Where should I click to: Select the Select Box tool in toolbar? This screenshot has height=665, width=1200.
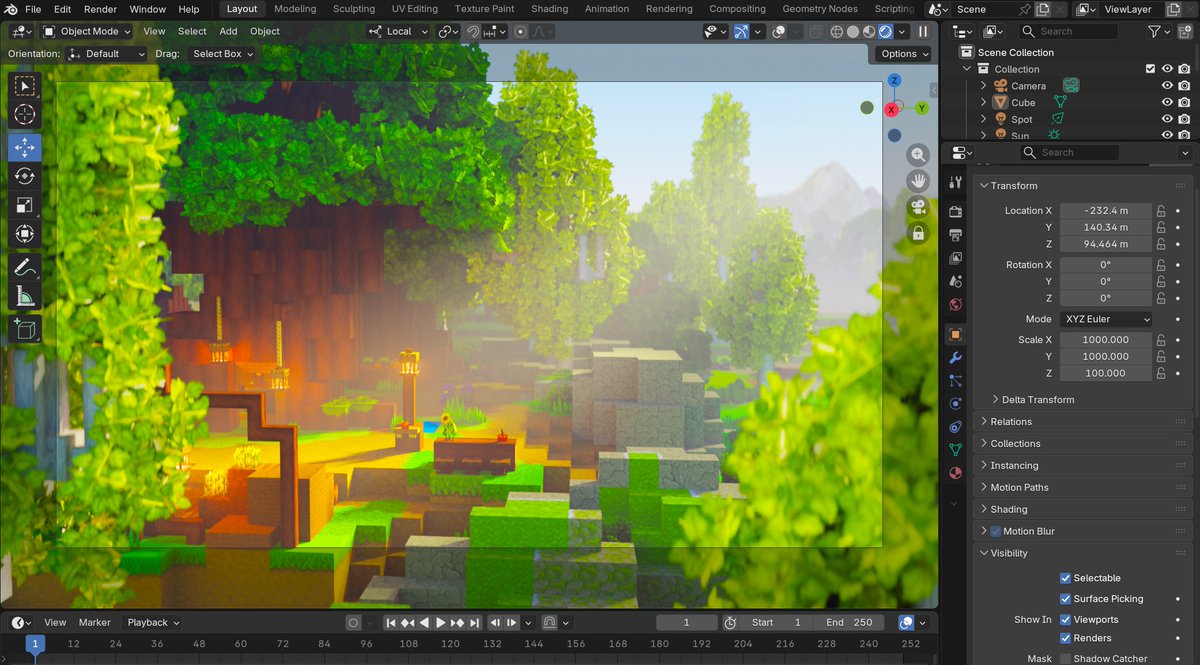tap(25, 86)
